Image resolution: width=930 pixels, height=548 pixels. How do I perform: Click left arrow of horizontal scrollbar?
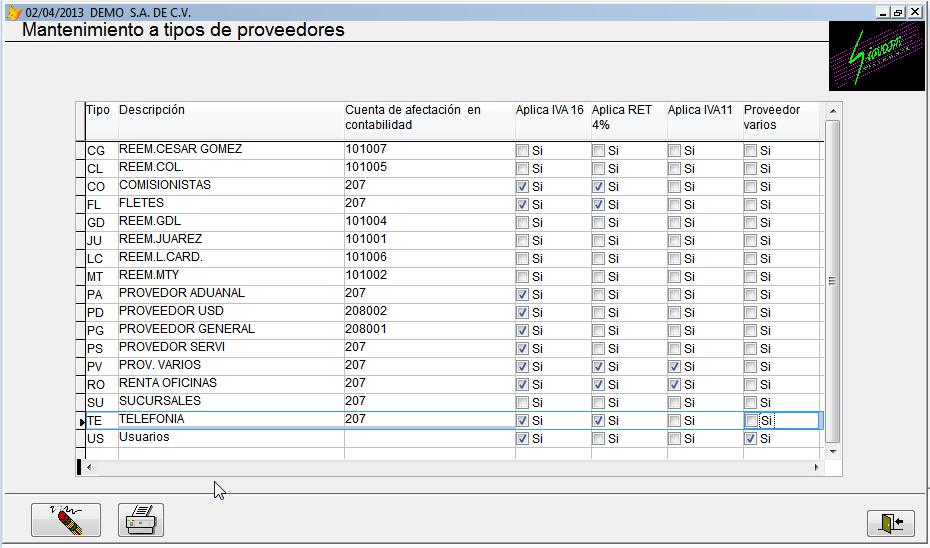(89, 467)
